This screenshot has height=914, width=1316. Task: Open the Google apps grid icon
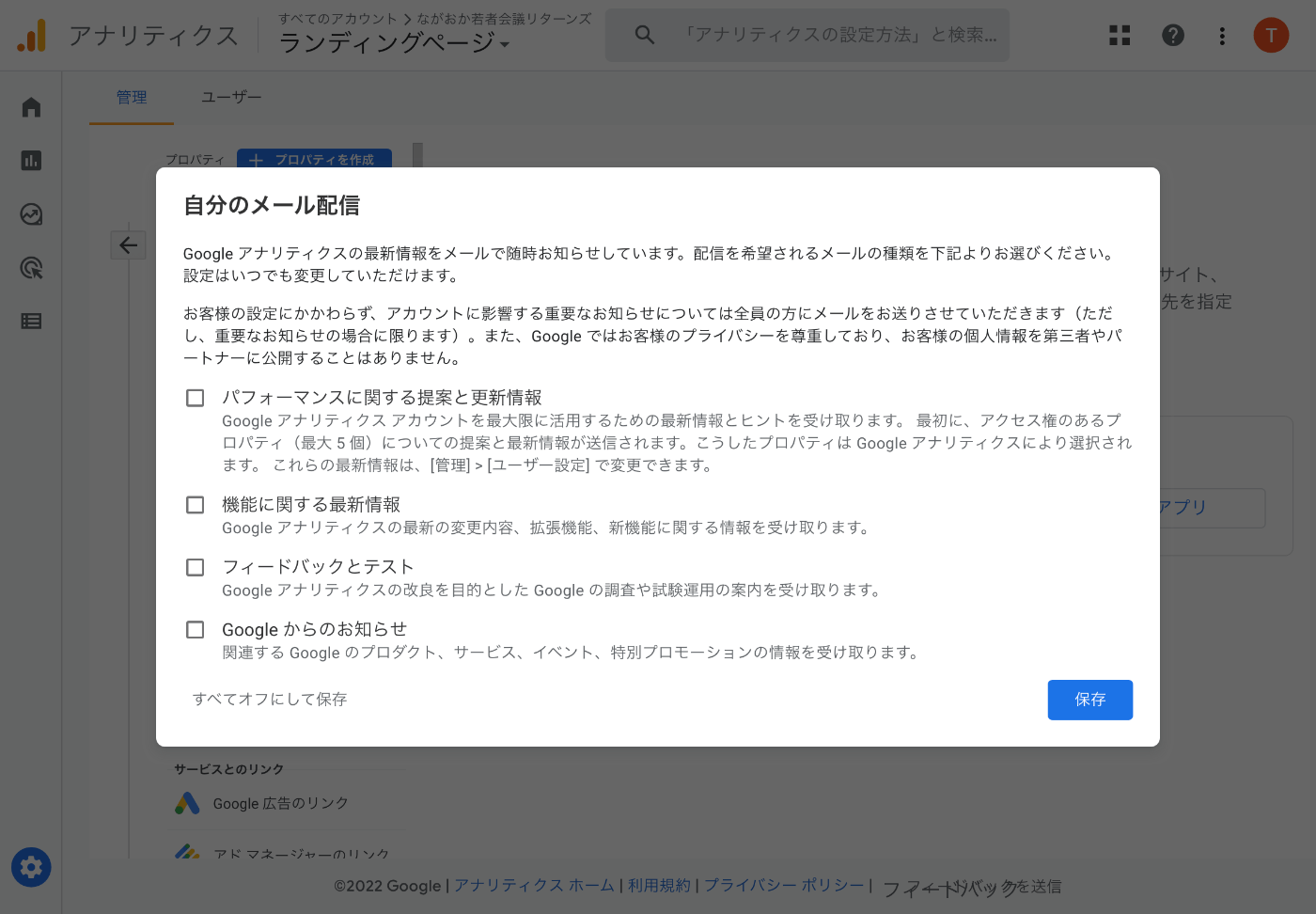tap(1120, 36)
